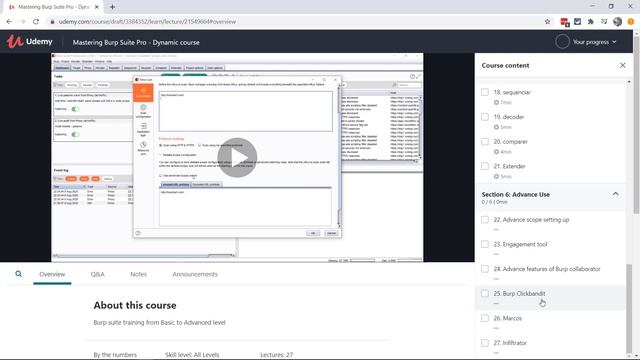
Task: Click the red extension icon in the toolbar
Action: click(565, 22)
